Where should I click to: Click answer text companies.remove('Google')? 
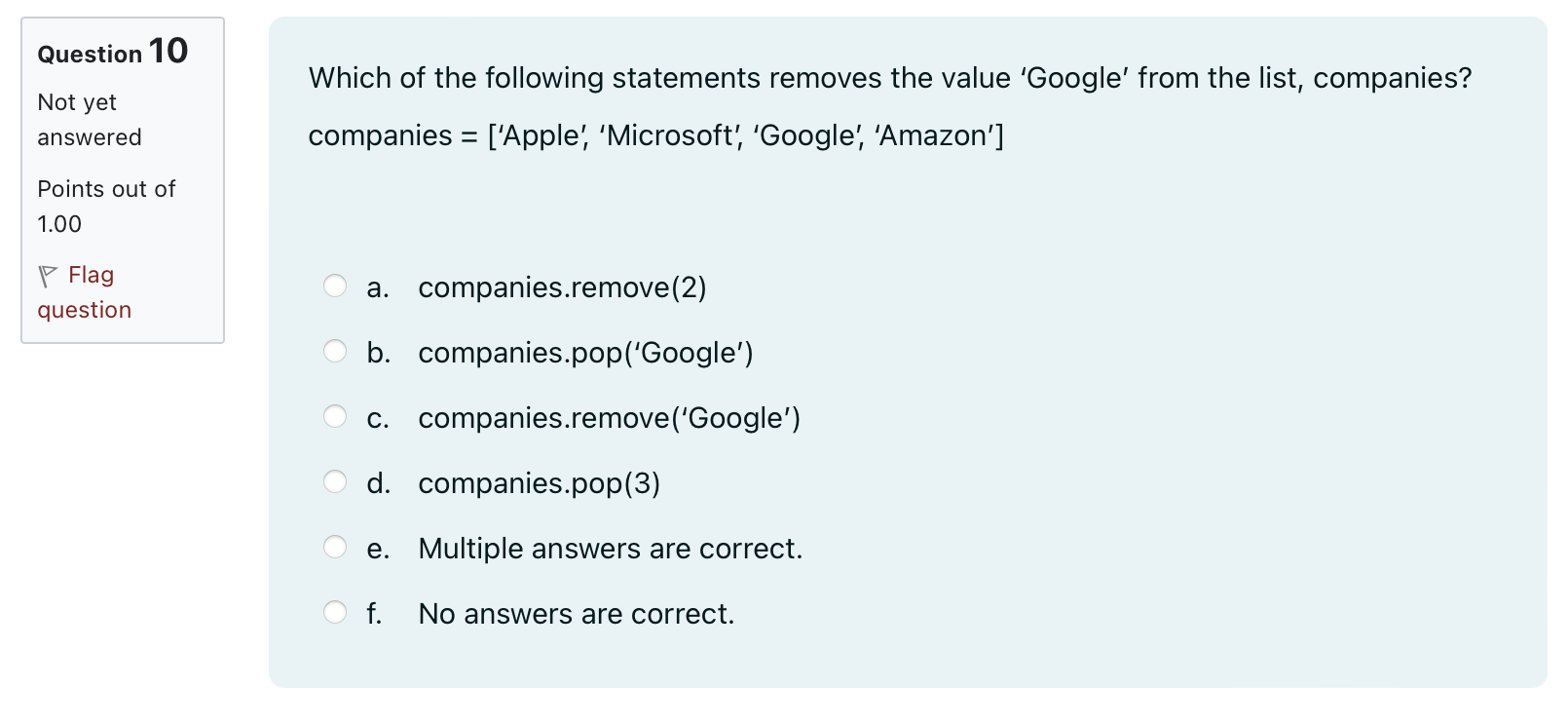(x=609, y=418)
